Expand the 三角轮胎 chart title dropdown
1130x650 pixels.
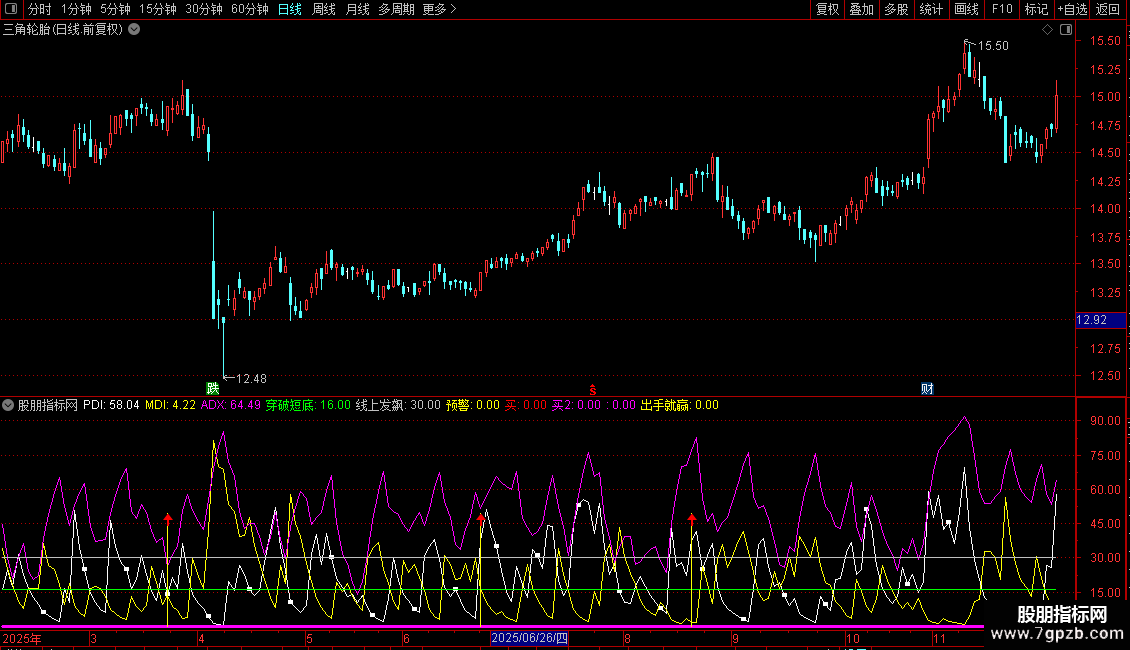134,29
